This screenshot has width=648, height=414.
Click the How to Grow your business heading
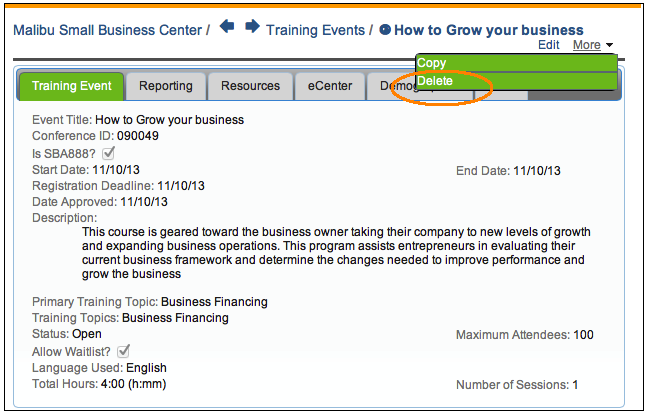489,31
